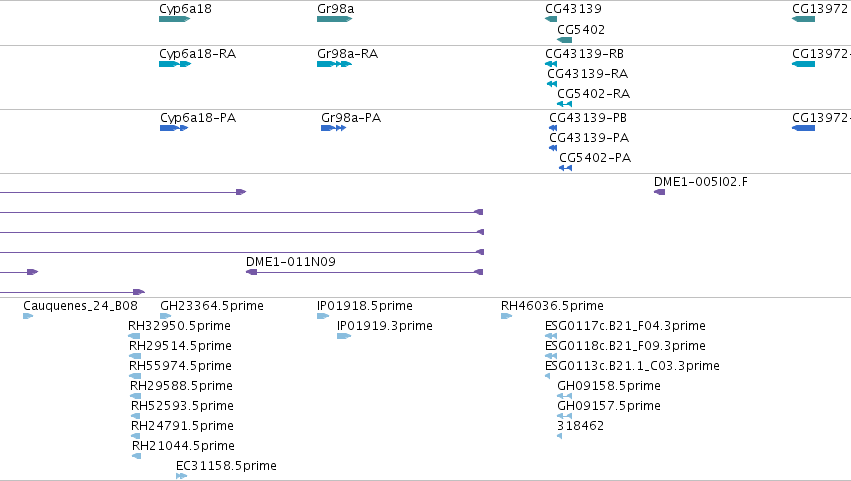This screenshot has height=481, width=851.
Task: Click the CG43139-RB transcript arrow
Action: (x=551, y=64)
